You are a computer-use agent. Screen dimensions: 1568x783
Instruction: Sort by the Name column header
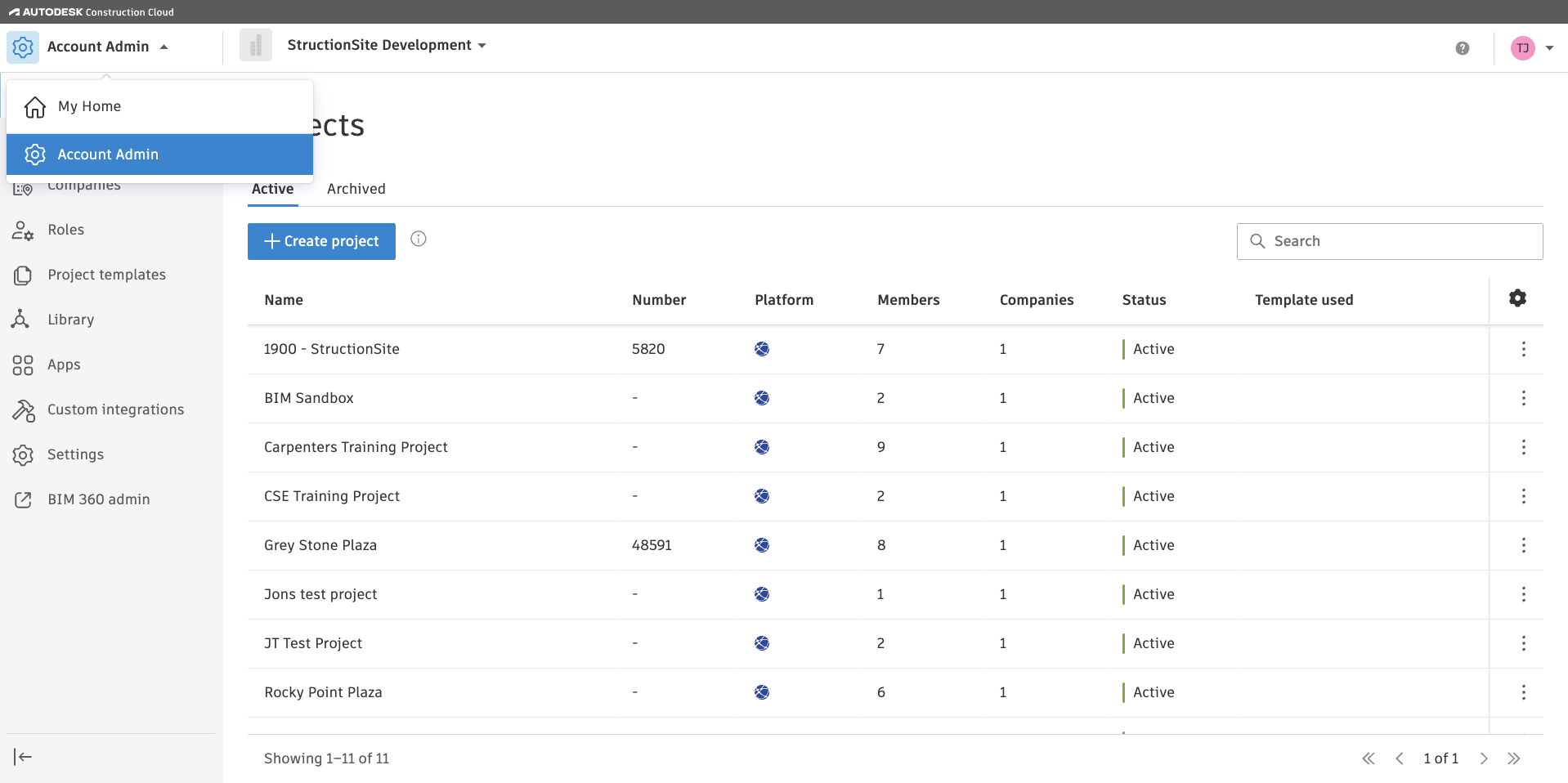[x=284, y=300]
